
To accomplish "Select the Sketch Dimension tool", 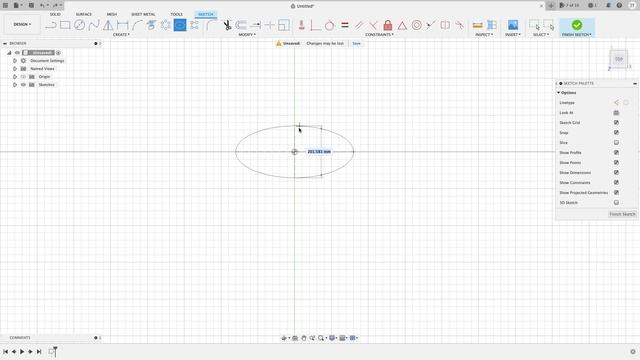I will [x=122, y=25].
